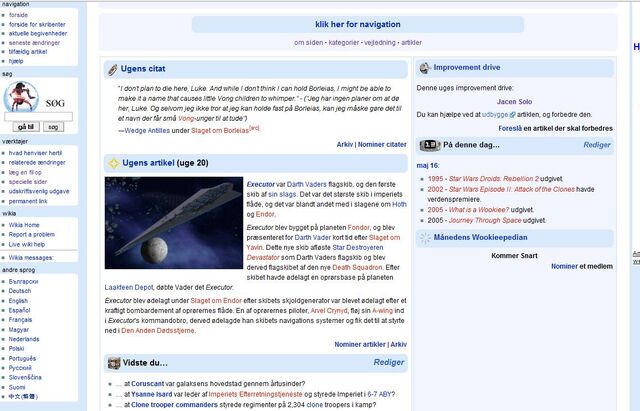This screenshot has height=411, width=640.
Task: Switch language to Español
Action: click(20, 310)
